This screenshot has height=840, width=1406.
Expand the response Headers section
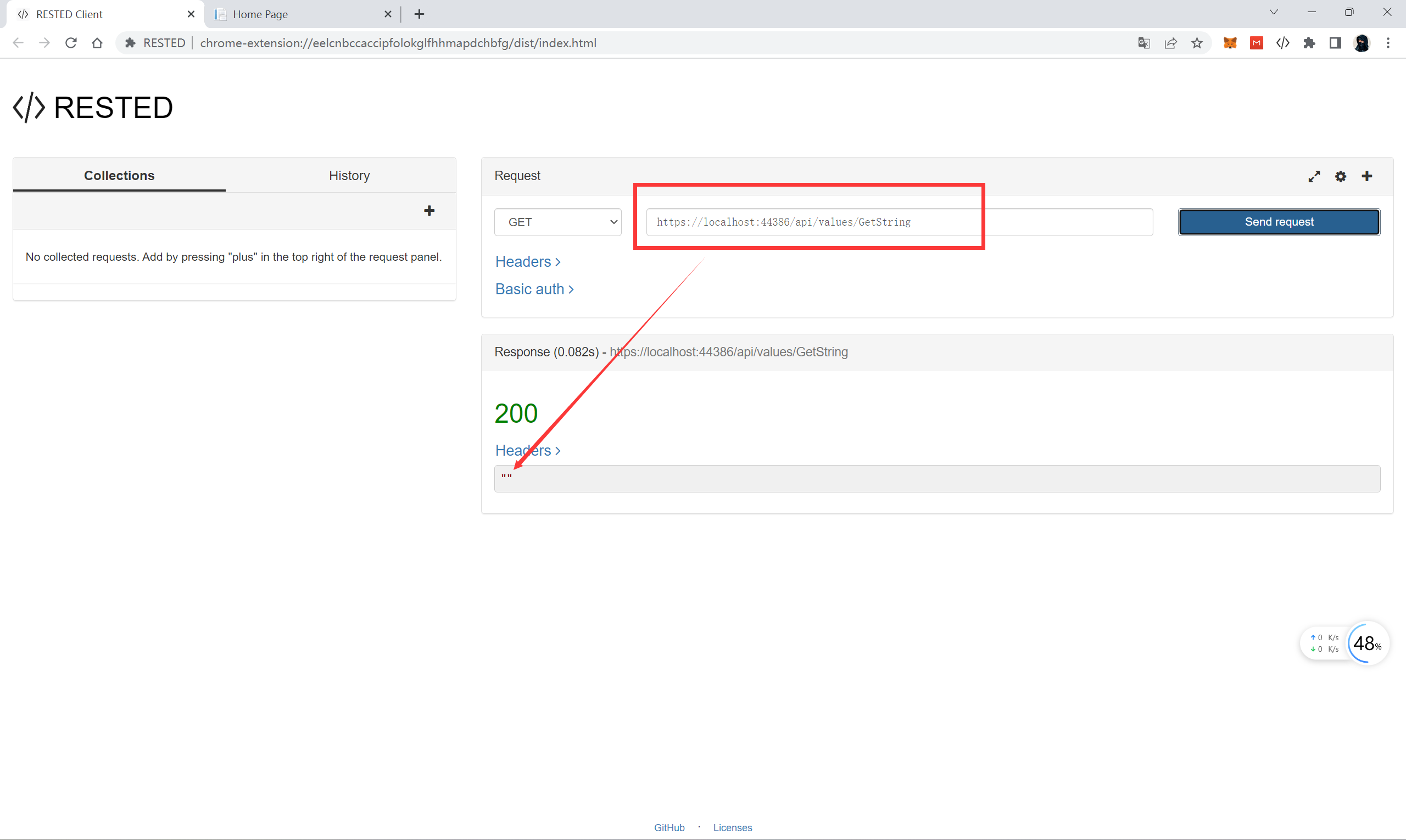pyautogui.click(x=527, y=451)
